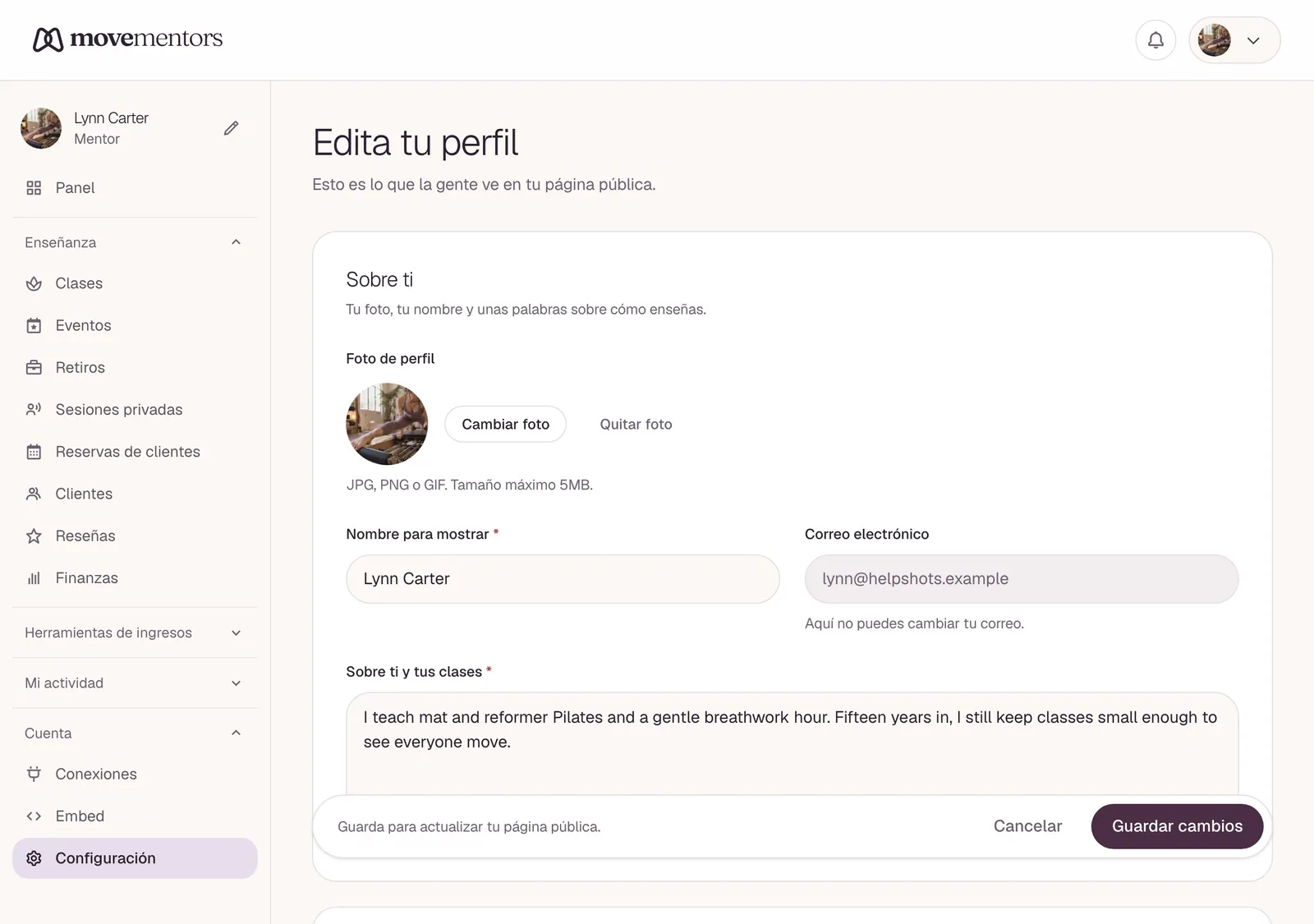Click the Panel grid icon
The height and width of the screenshot is (924, 1314).
point(34,188)
